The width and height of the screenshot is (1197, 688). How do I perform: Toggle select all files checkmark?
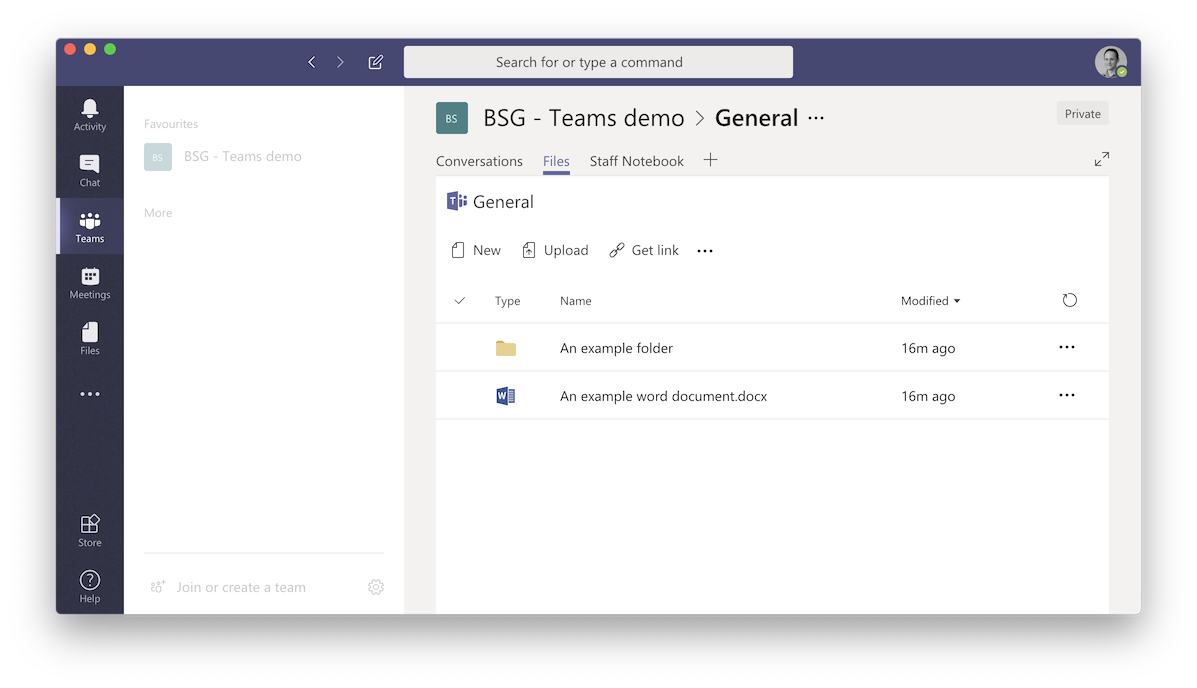click(x=460, y=301)
